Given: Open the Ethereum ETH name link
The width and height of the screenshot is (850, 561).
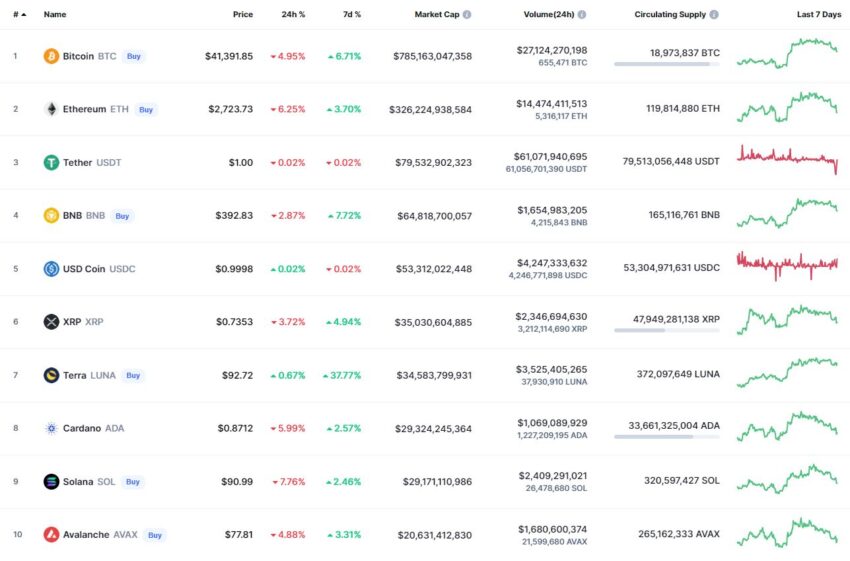Looking at the screenshot, I should pyautogui.click(x=95, y=109).
